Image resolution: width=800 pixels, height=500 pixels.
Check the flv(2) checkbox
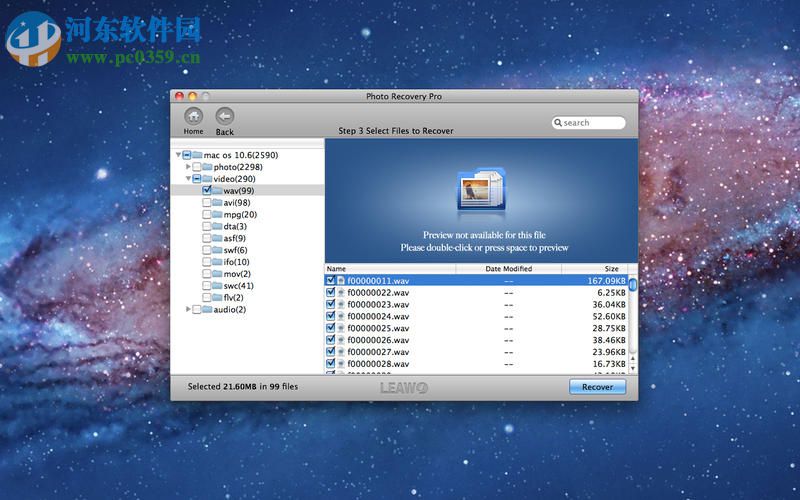click(x=207, y=297)
